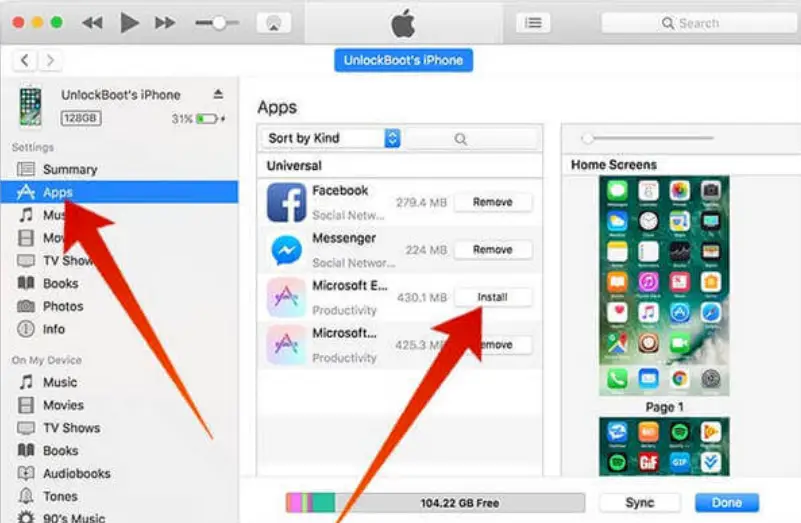
Task: Install the Microsoft E... app
Action: coord(493,297)
